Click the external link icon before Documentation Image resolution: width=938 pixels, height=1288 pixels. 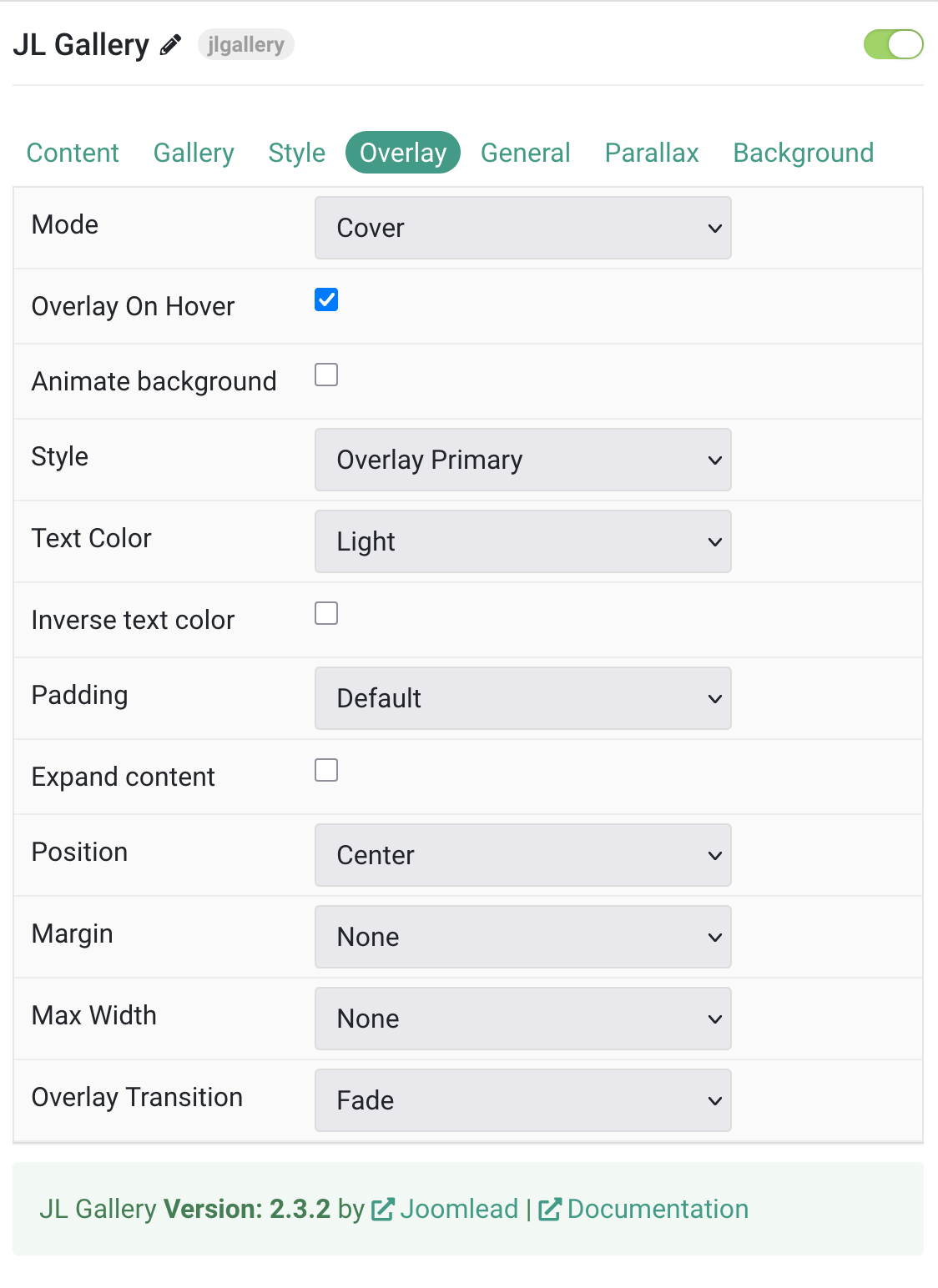pyautogui.click(x=550, y=1210)
